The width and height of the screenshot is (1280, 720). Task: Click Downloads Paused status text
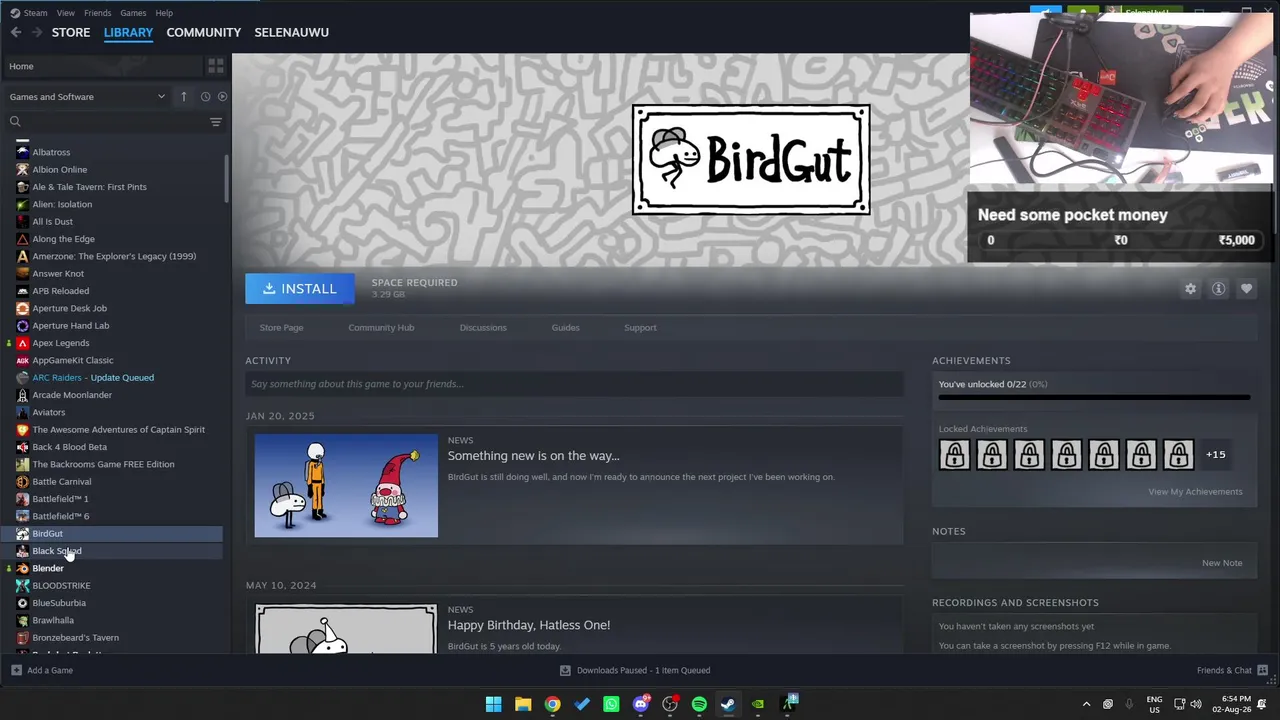(x=643, y=670)
